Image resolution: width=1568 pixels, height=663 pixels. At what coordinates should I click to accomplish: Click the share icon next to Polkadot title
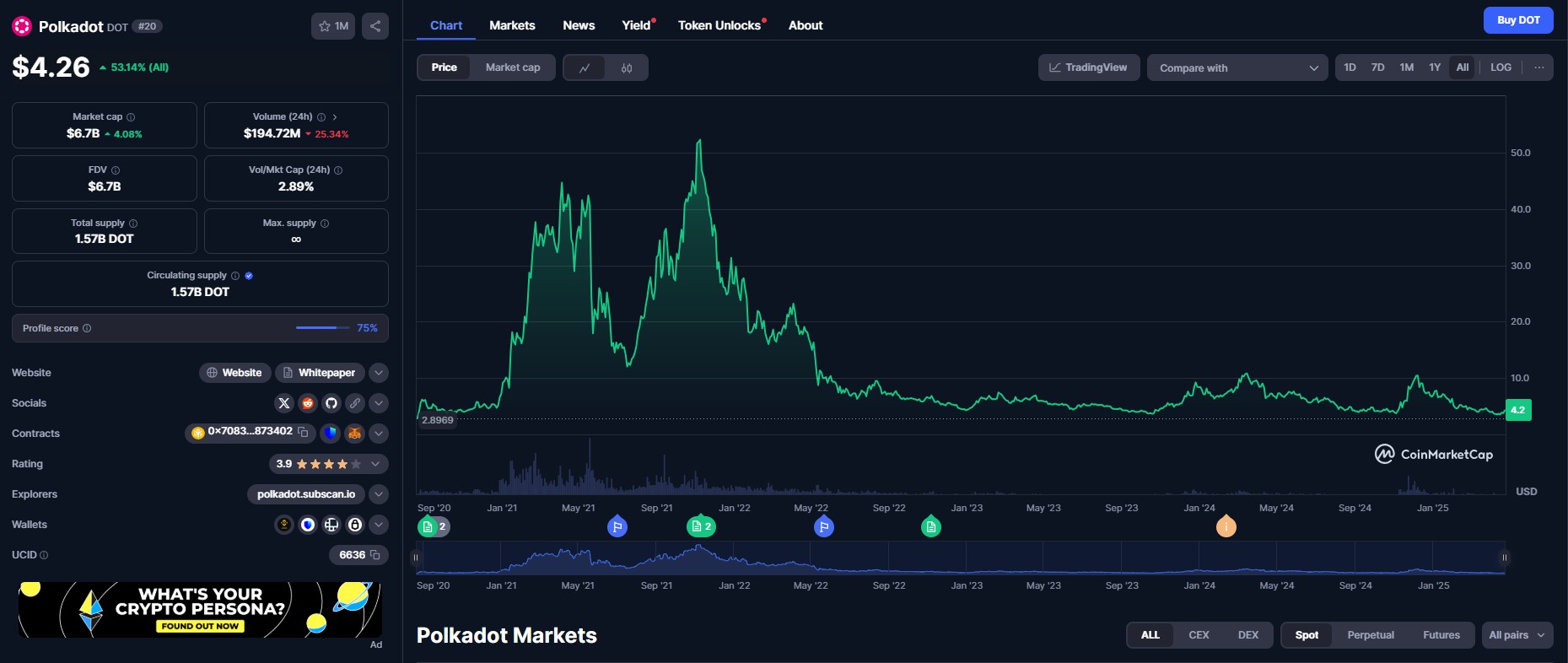[x=375, y=26]
